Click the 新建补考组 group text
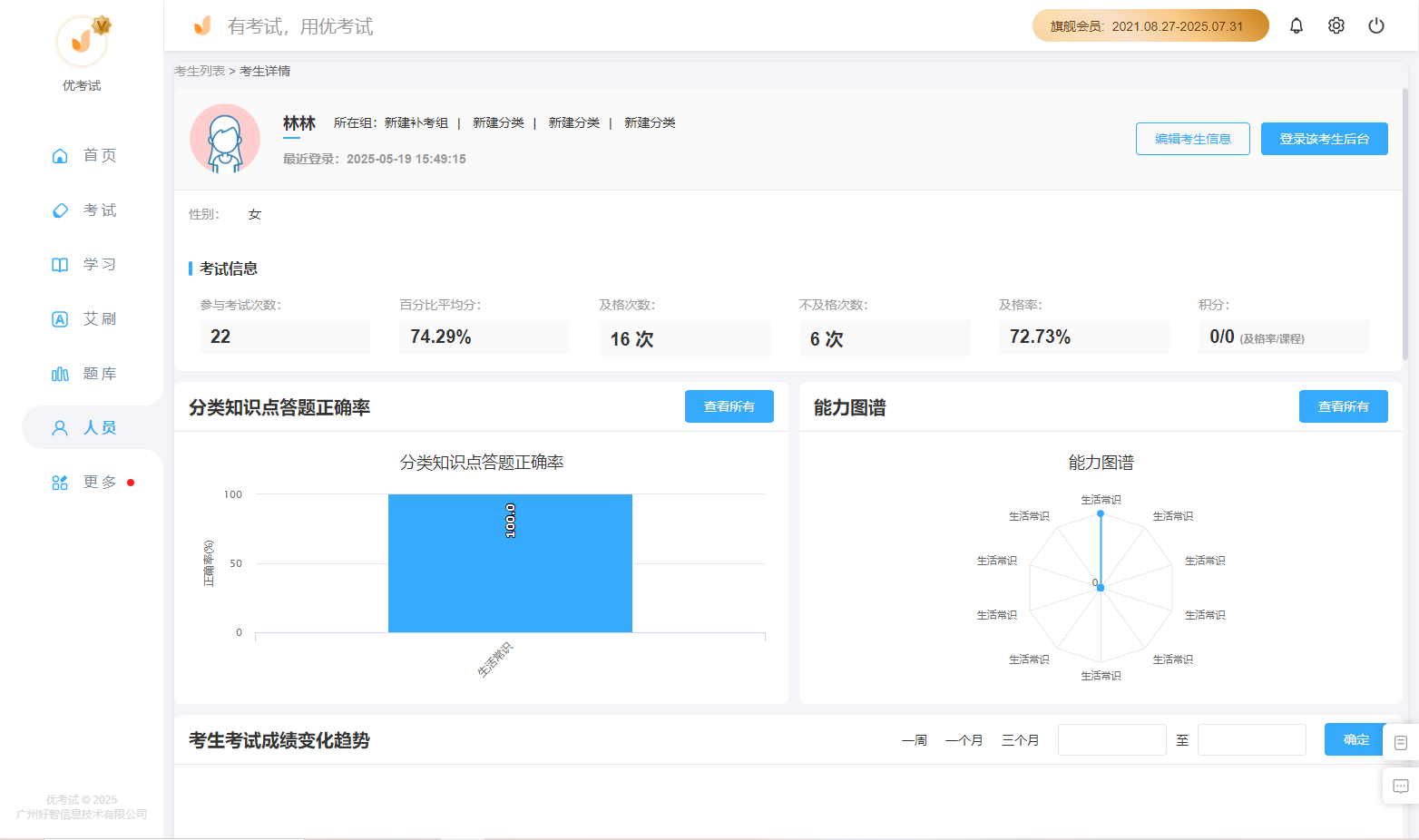Viewport: 1419px width, 840px height. [416, 122]
